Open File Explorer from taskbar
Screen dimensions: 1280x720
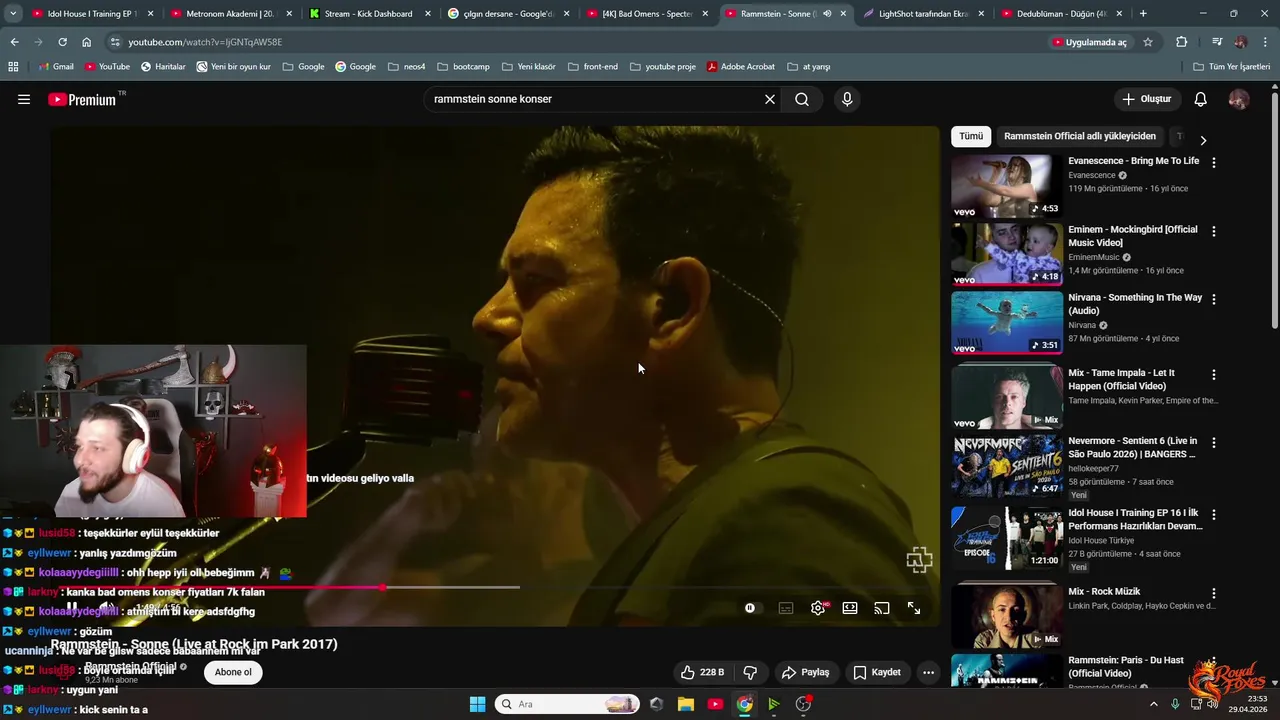(686, 704)
